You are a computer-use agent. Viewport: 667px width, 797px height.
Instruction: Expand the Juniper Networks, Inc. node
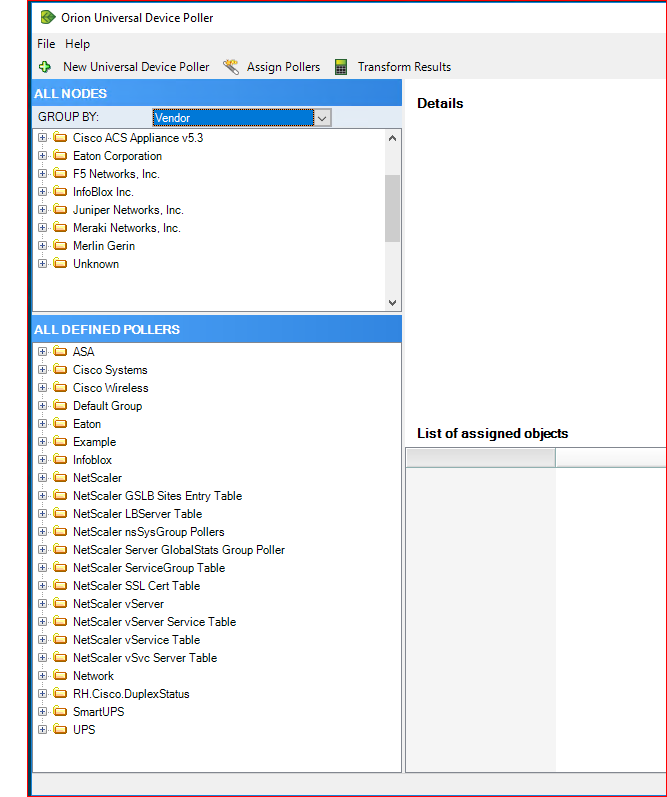[42, 209]
